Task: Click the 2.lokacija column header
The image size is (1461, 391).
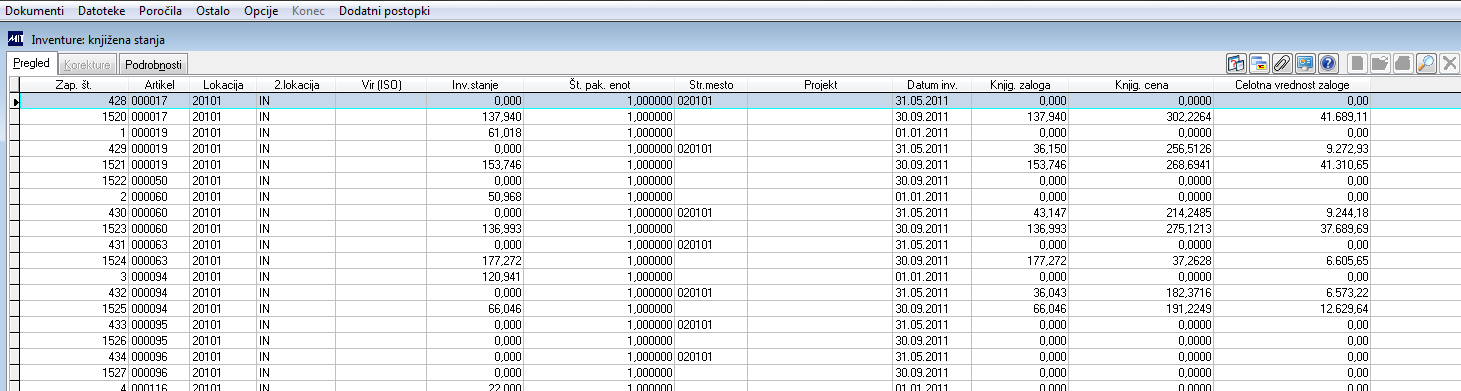Action: (295, 85)
